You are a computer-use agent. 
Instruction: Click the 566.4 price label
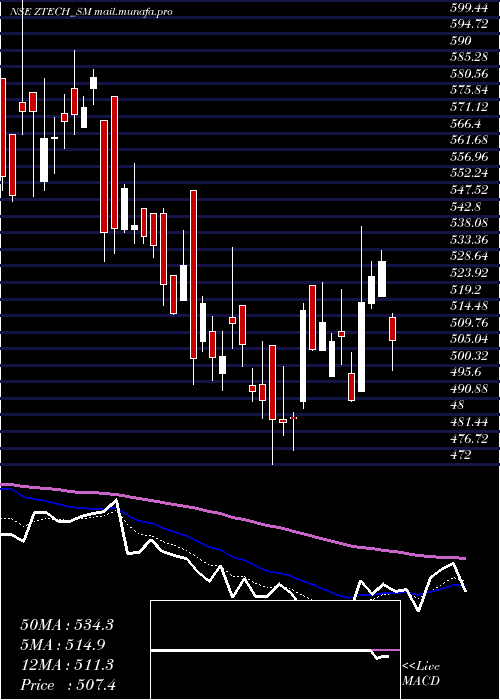(x=464, y=123)
